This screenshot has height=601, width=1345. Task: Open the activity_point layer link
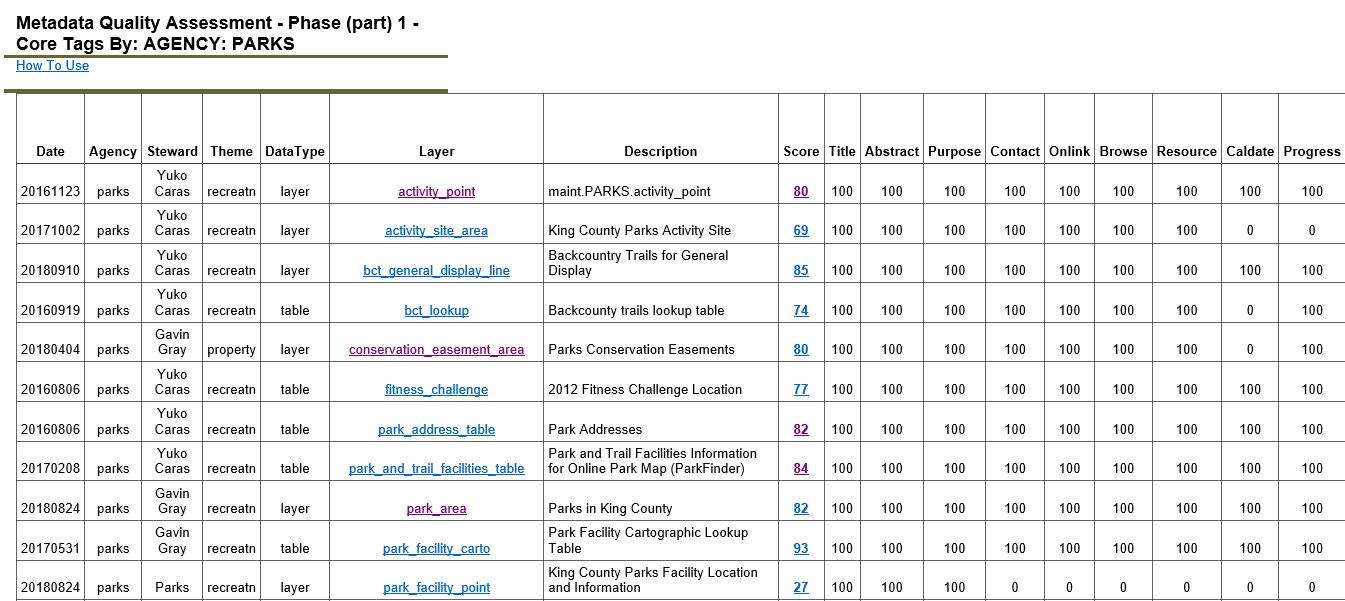click(x=435, y=190)
